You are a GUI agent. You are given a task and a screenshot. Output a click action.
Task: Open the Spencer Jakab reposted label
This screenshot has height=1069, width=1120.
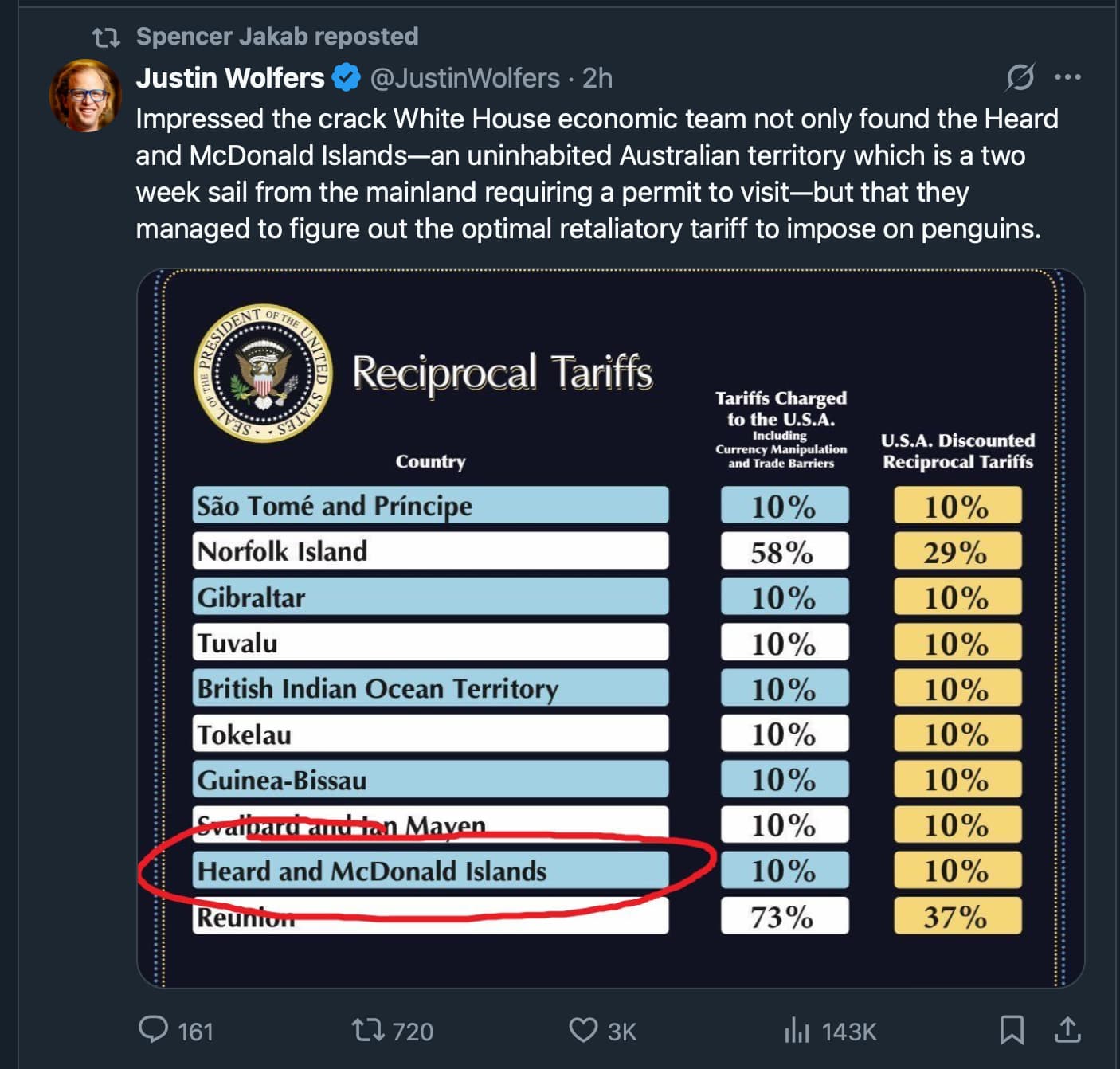point(277,36)
